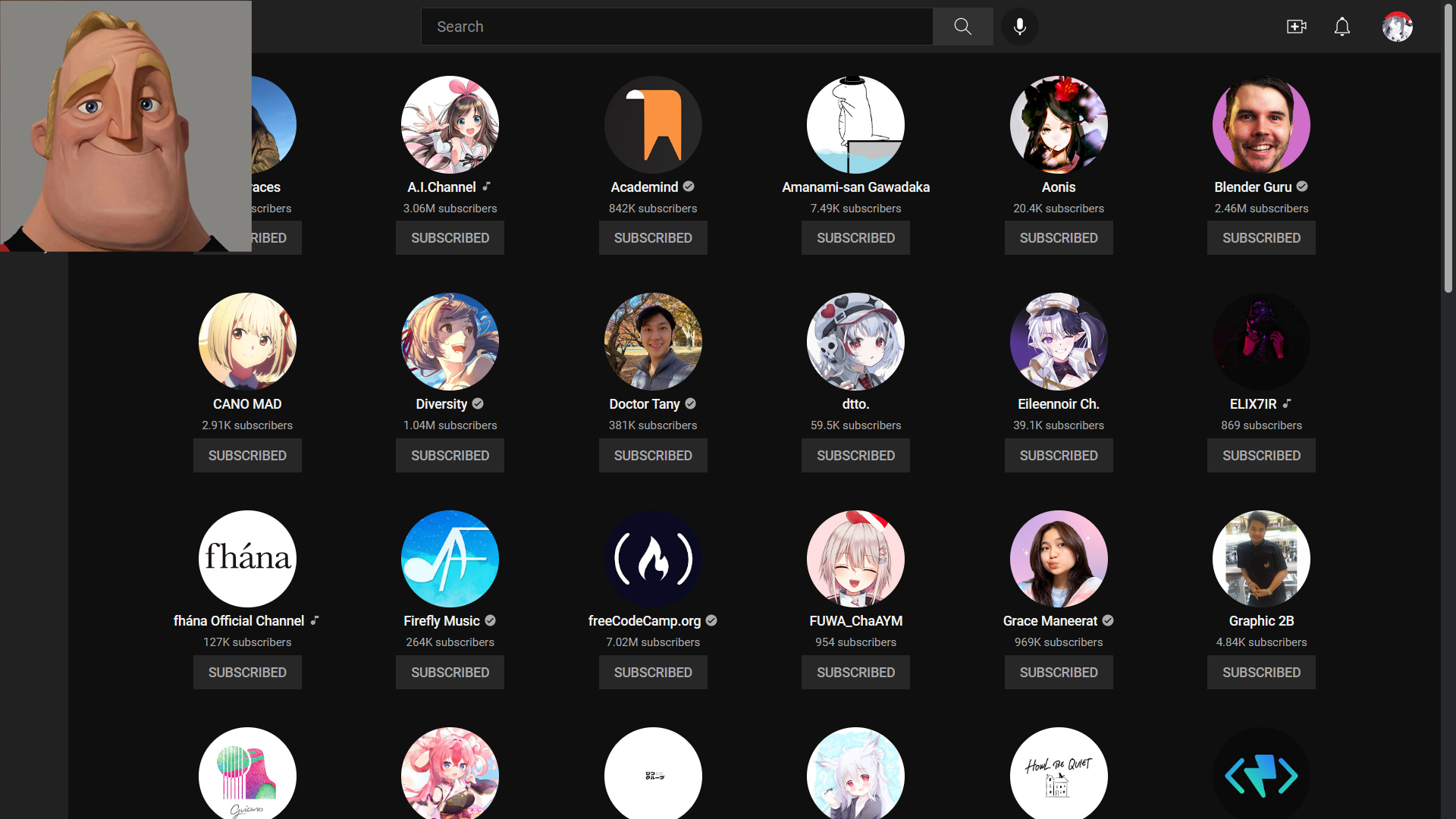
Task: Open Eileennoir Ch. channel name link
Action: 1058,404
